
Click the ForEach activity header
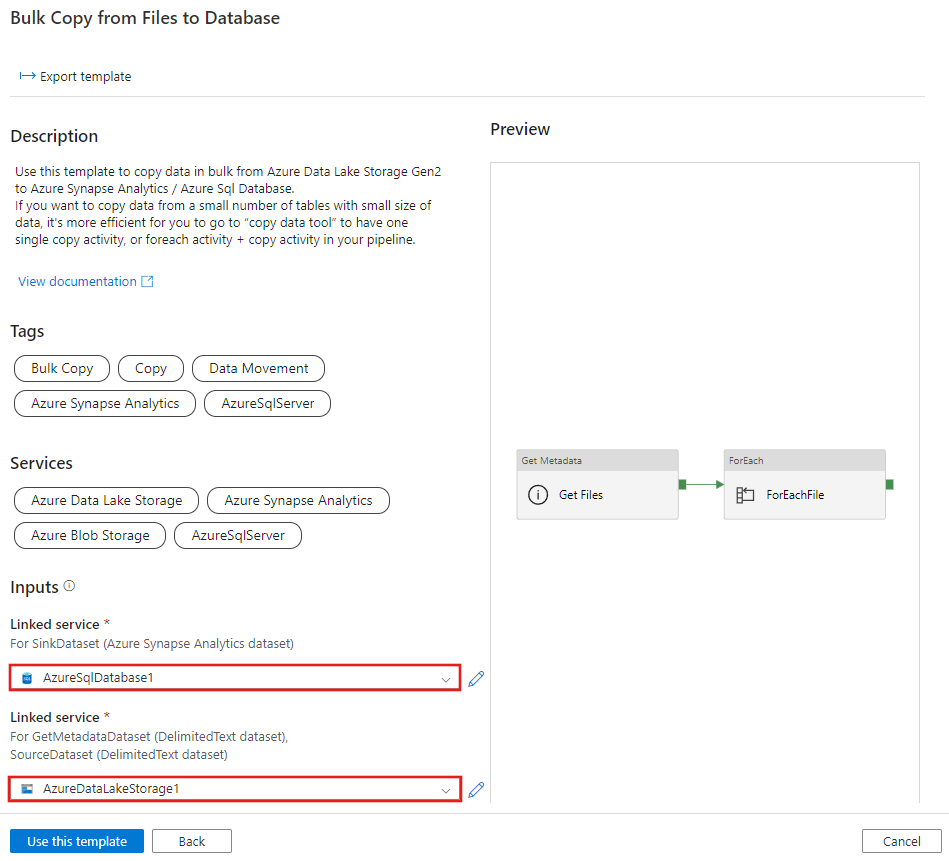click(x=804, y=460)
